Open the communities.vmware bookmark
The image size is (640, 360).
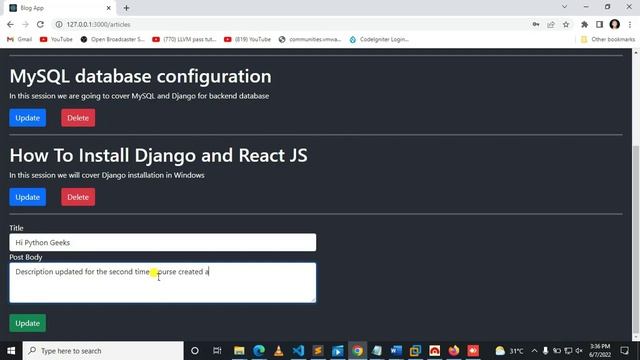click(x=310, y=39)
